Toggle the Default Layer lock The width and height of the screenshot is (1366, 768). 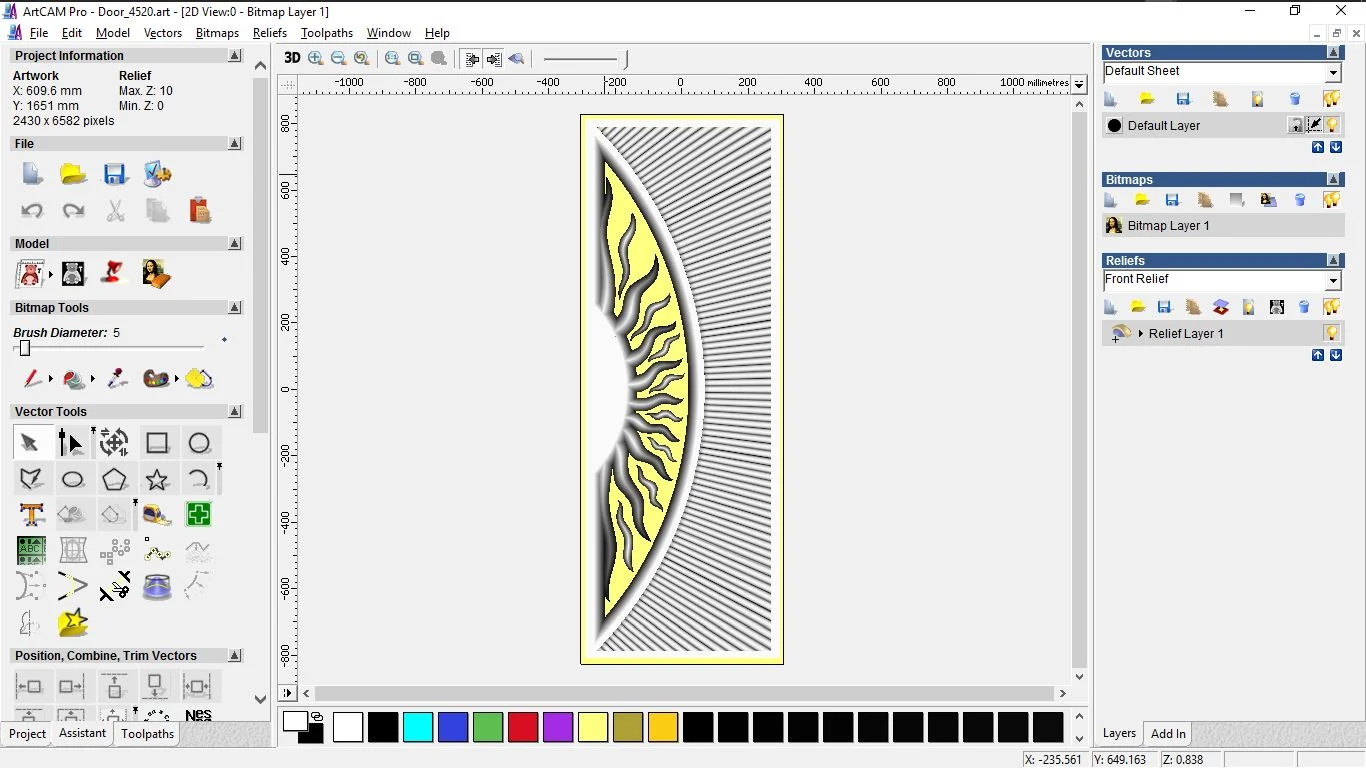1296,125
